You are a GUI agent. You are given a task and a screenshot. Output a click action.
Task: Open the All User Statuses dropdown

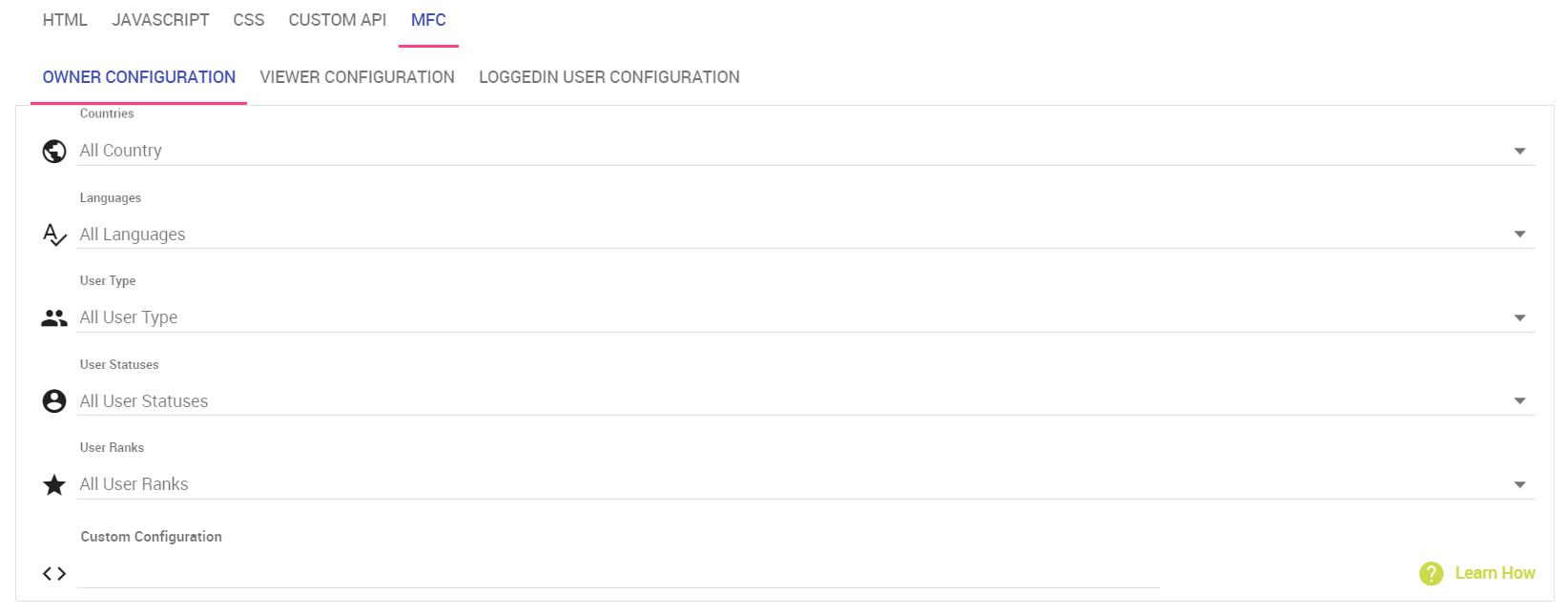coord(806,401)
